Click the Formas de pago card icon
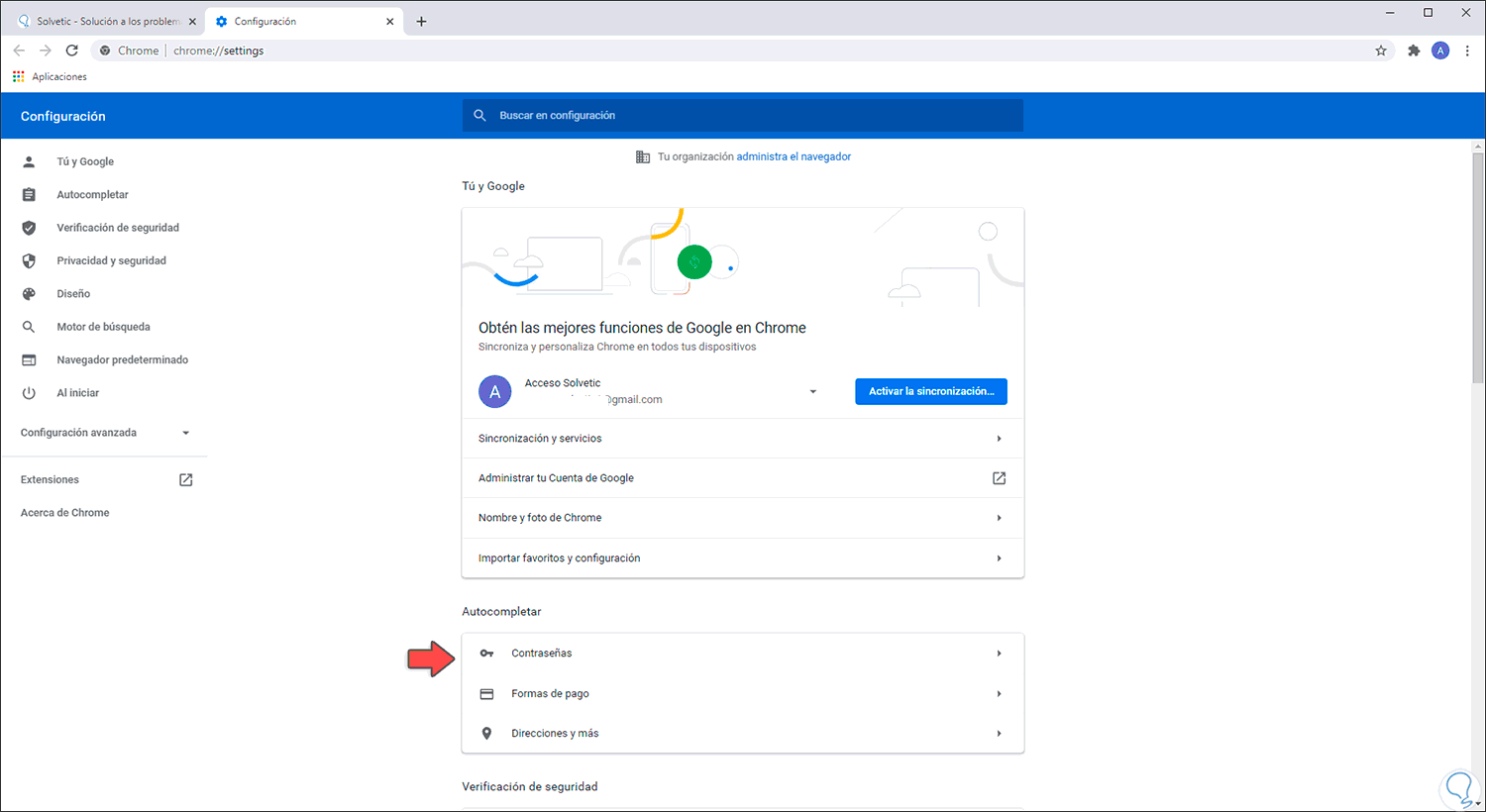Viewport: 1486px width, 812px height. click(486, 694)
